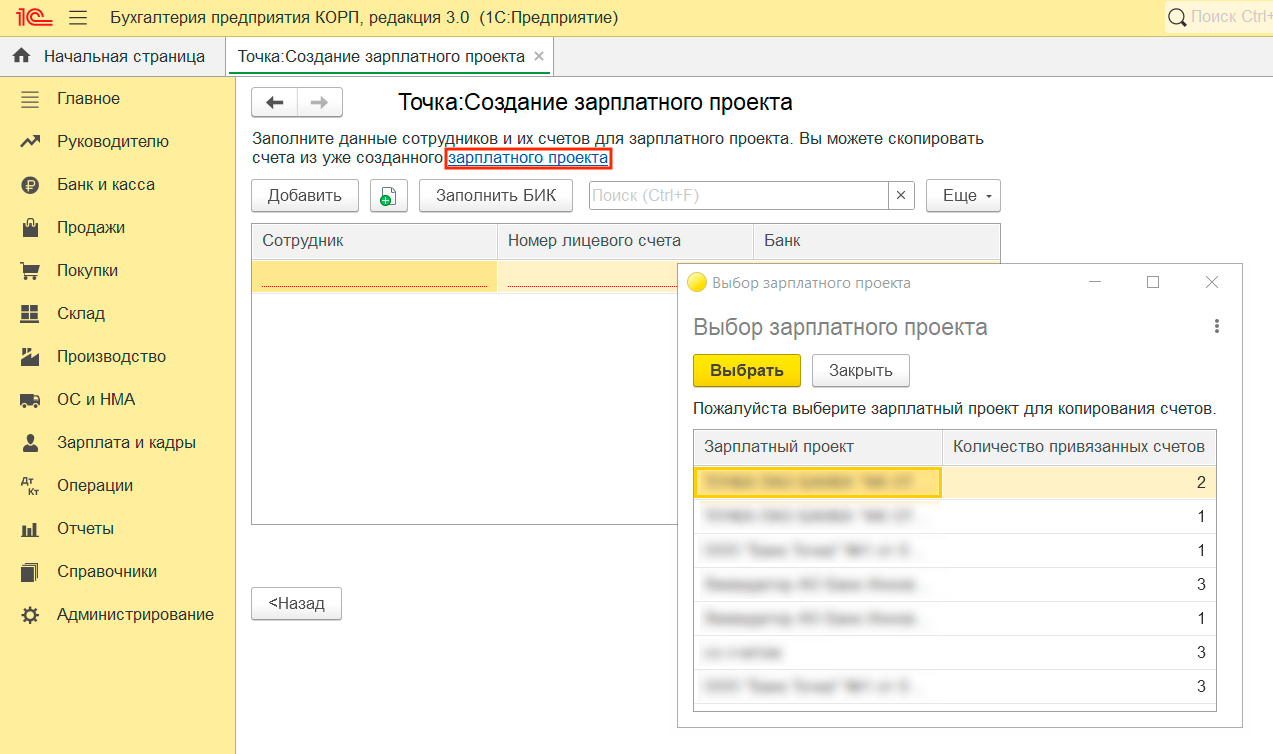Open three-dot menu in dialog
This screenshot has height=754, width=1273.
click(1216, 326)
